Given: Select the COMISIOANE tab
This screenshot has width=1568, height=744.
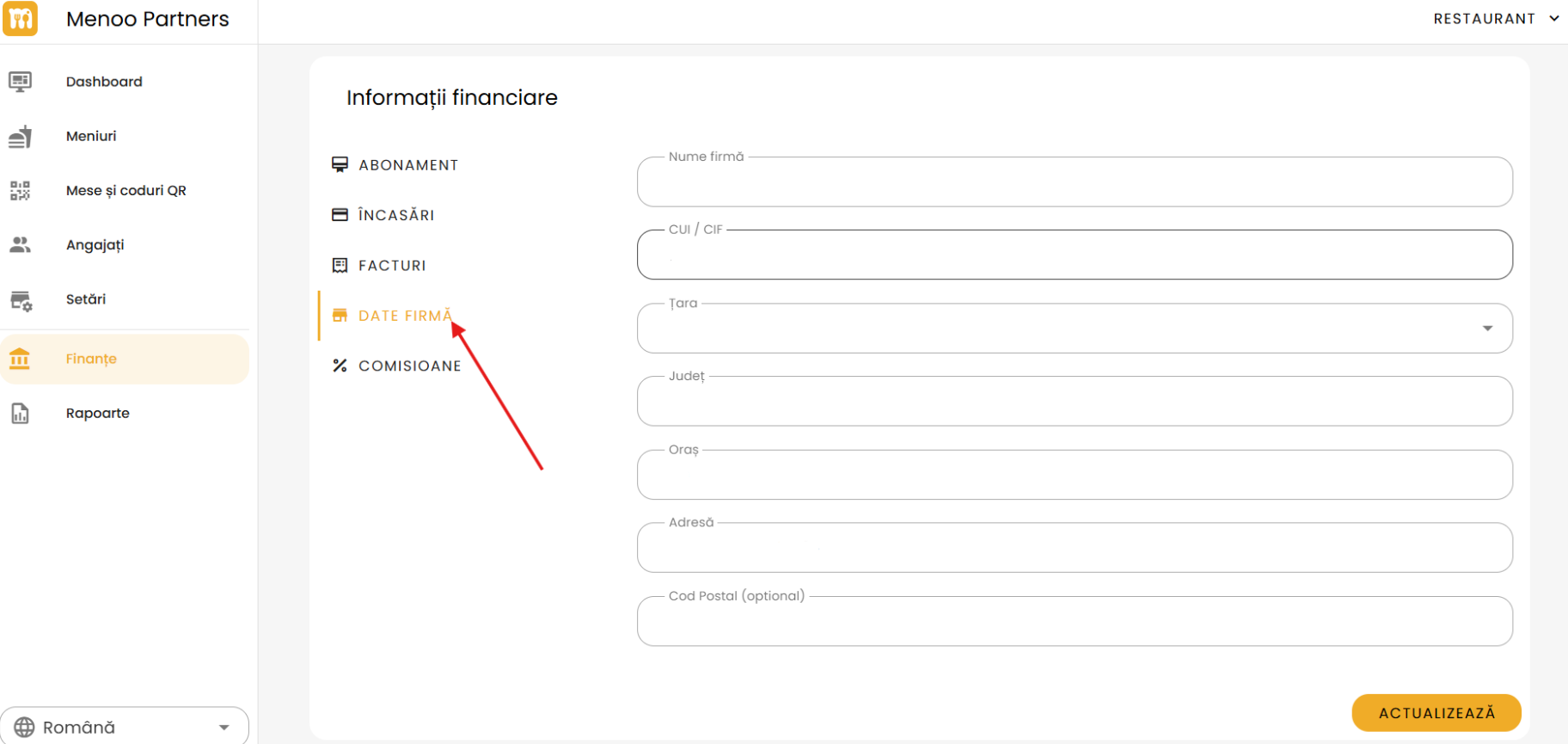Looking at the screenshot, I should pyautogui.click(x=409, y=366).
